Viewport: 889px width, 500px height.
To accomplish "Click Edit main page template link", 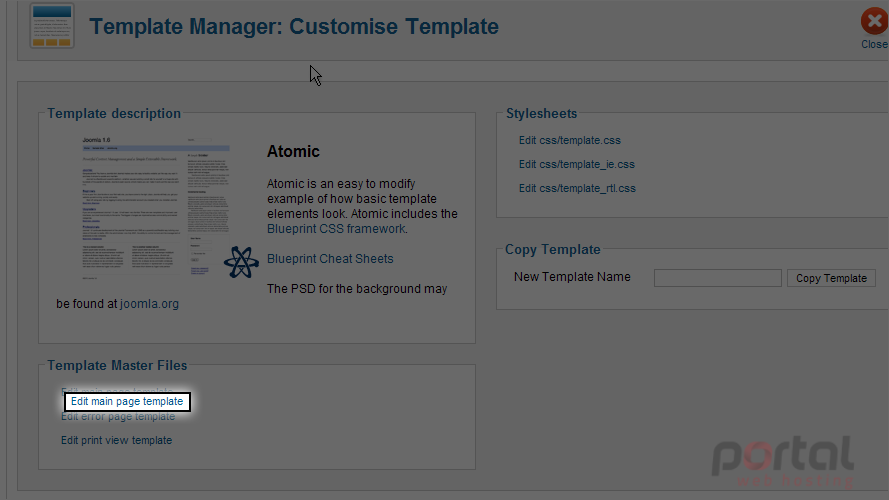I will (x=127, y=401).
